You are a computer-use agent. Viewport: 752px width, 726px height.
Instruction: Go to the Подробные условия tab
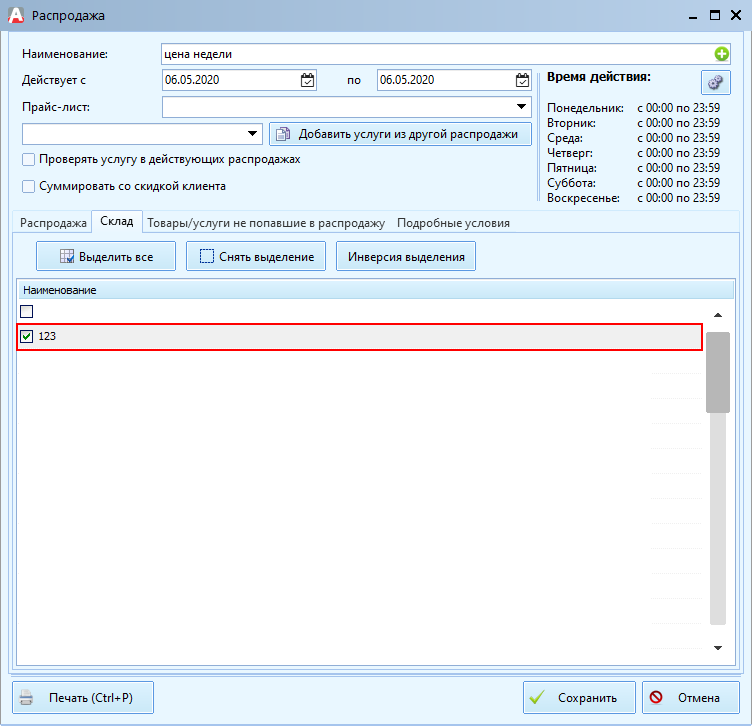click(x=453, y=223)
